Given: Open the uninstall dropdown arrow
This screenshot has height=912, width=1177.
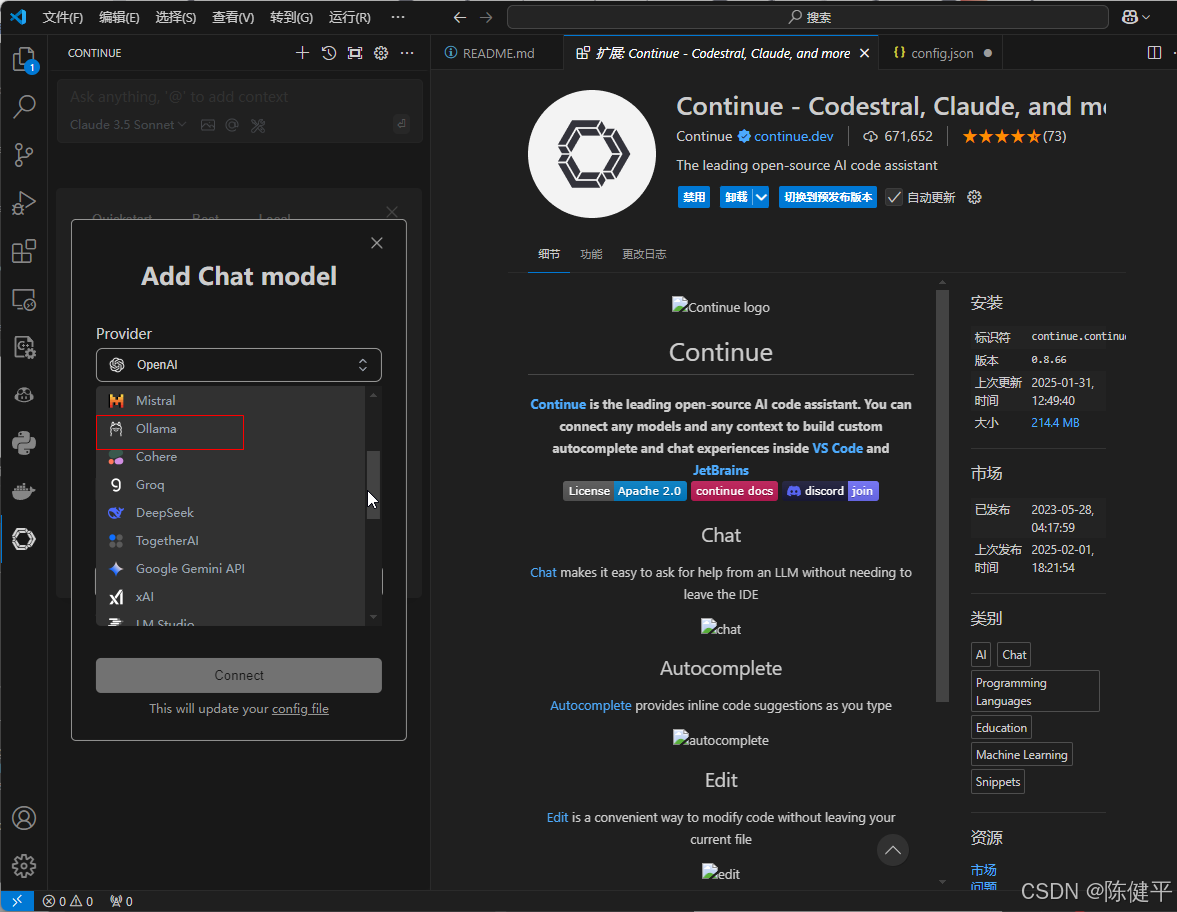Looking at the screenshot, I should coord(761,197).
